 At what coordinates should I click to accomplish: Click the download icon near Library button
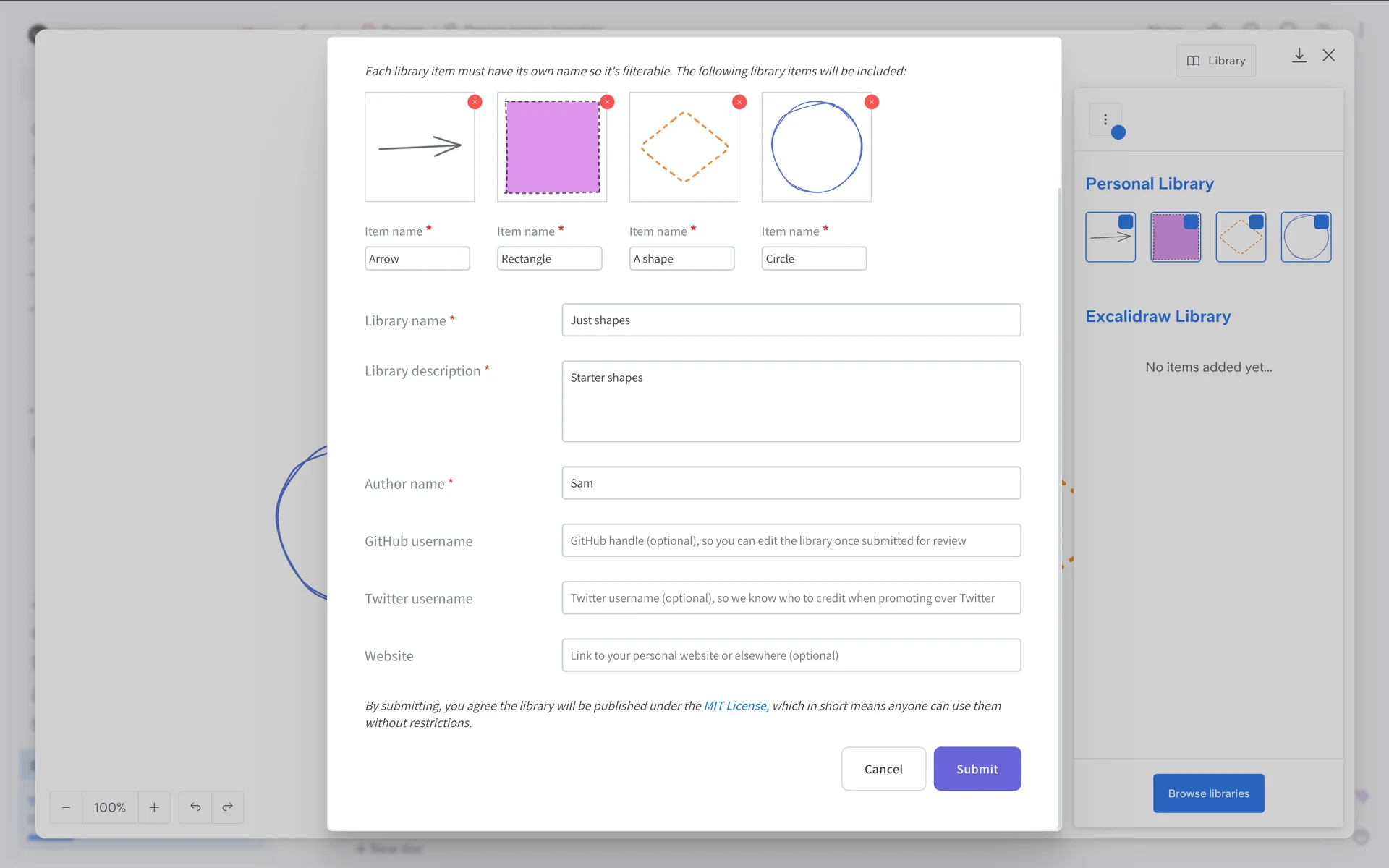(x=1299, y=56)
